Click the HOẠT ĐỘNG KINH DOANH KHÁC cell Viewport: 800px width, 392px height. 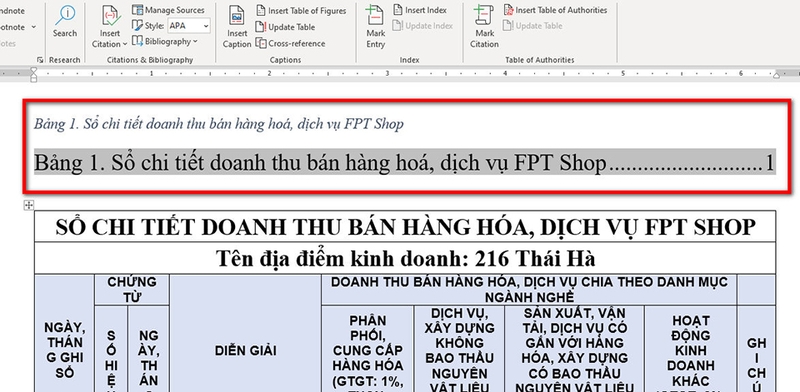pos(691,349)
